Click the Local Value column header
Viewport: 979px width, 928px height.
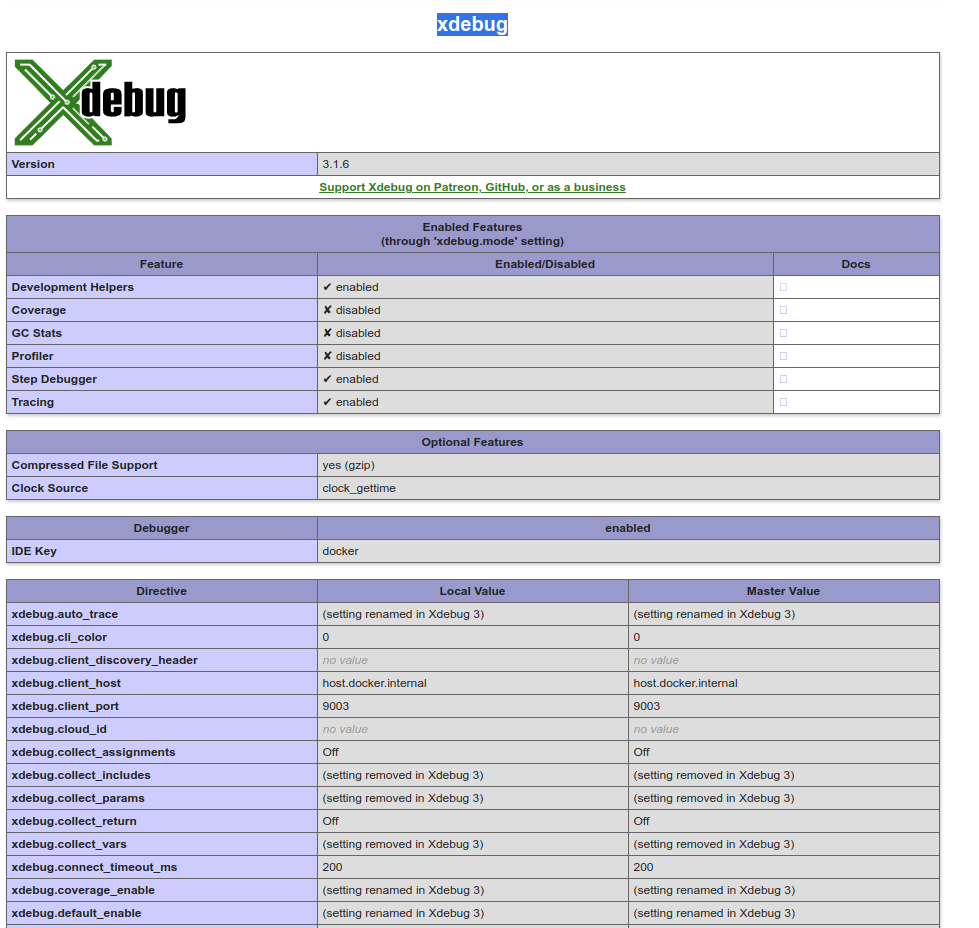473,591
